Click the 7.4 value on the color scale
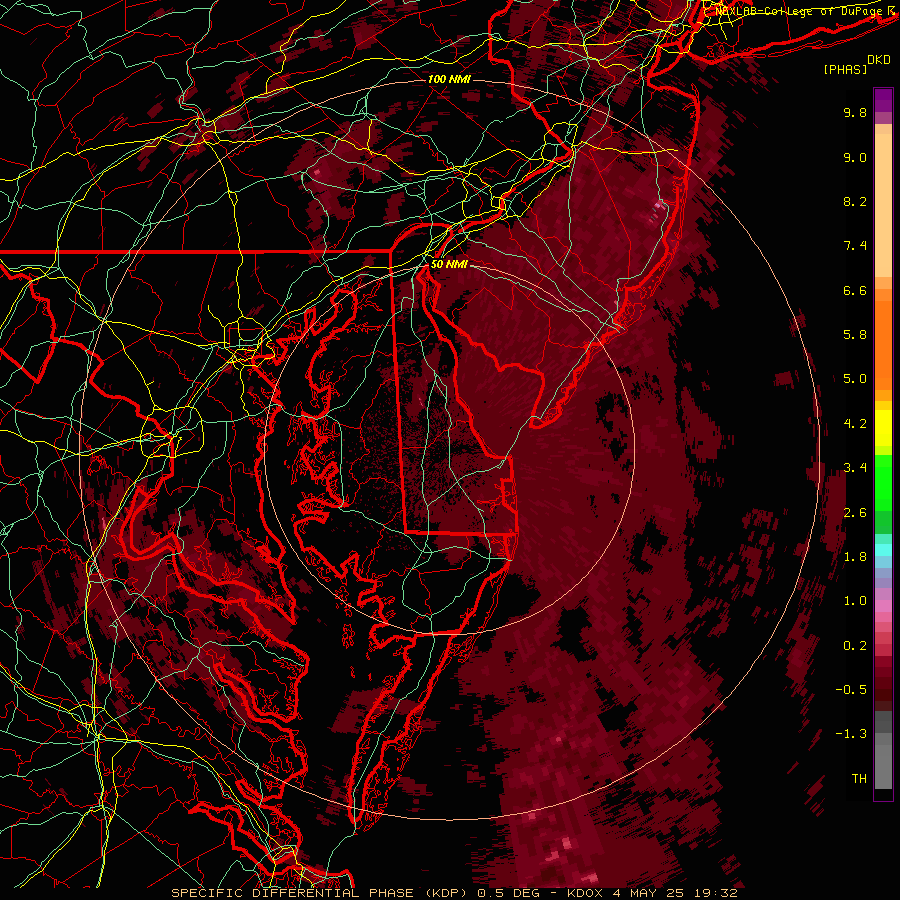The height and width of the screenshot is (900, 900). [x=855, y=246]
